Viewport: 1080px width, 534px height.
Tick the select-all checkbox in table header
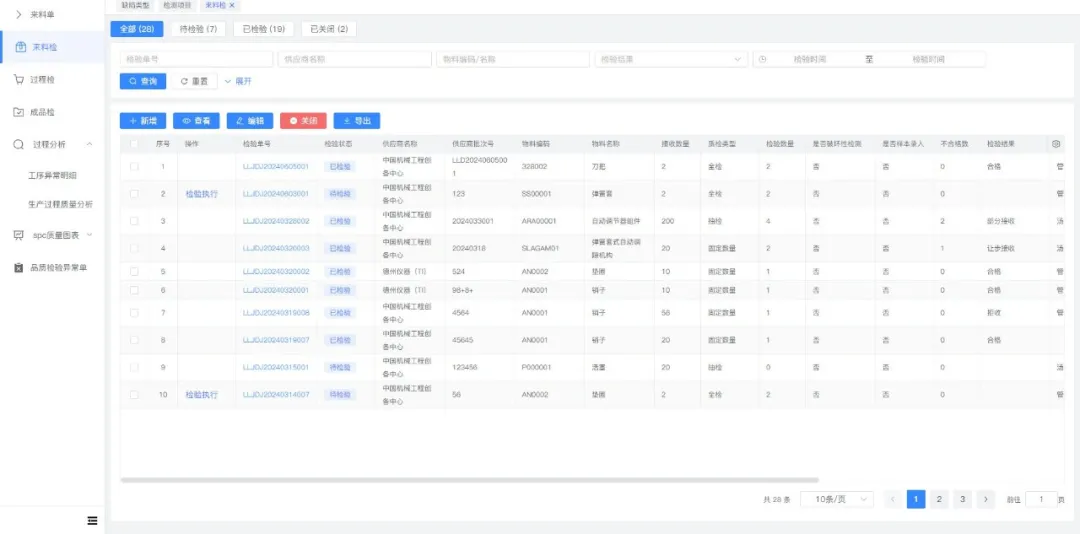coord(135,144)
